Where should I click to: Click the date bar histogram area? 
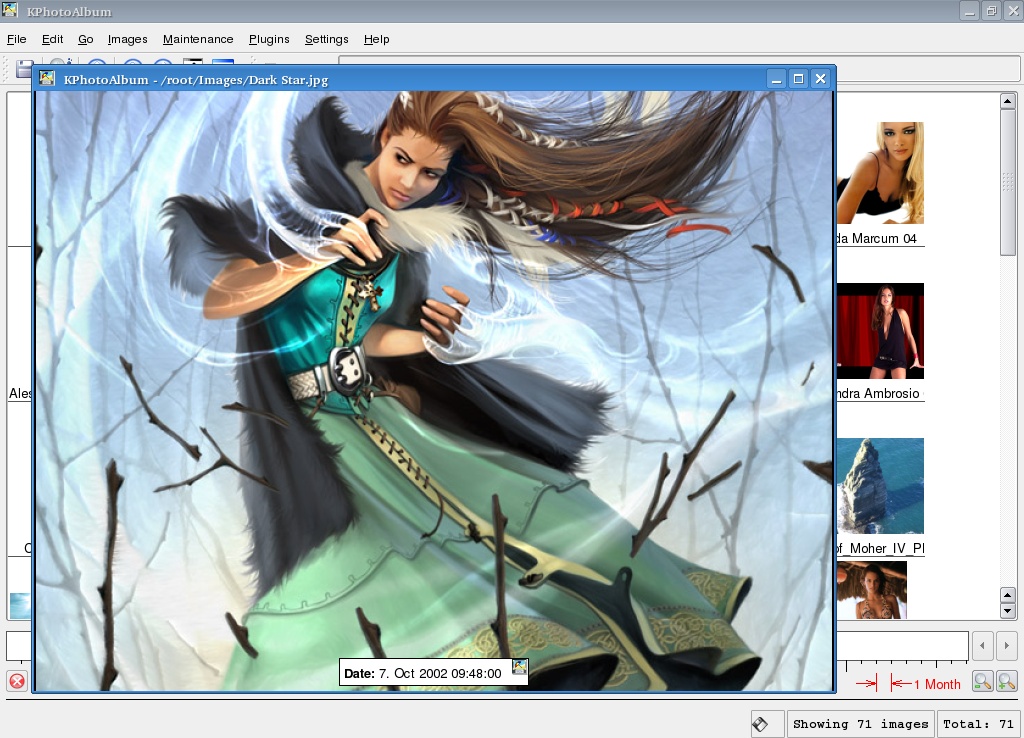[902, 645]
